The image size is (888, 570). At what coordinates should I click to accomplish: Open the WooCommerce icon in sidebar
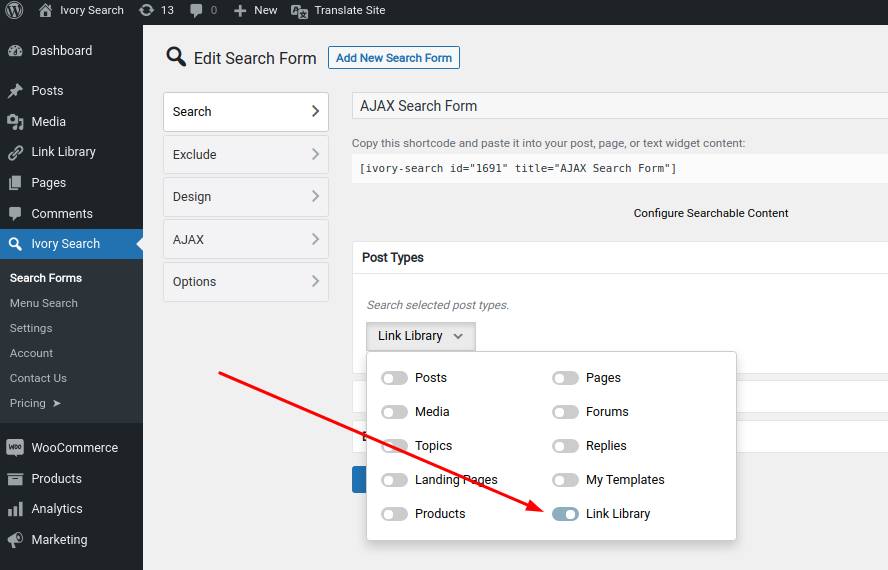point(15,448)
